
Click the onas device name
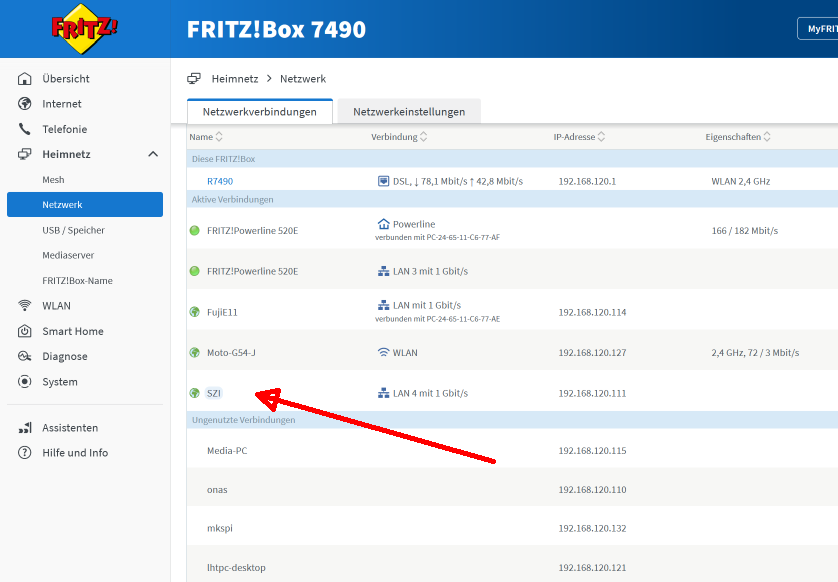[217, 490]
